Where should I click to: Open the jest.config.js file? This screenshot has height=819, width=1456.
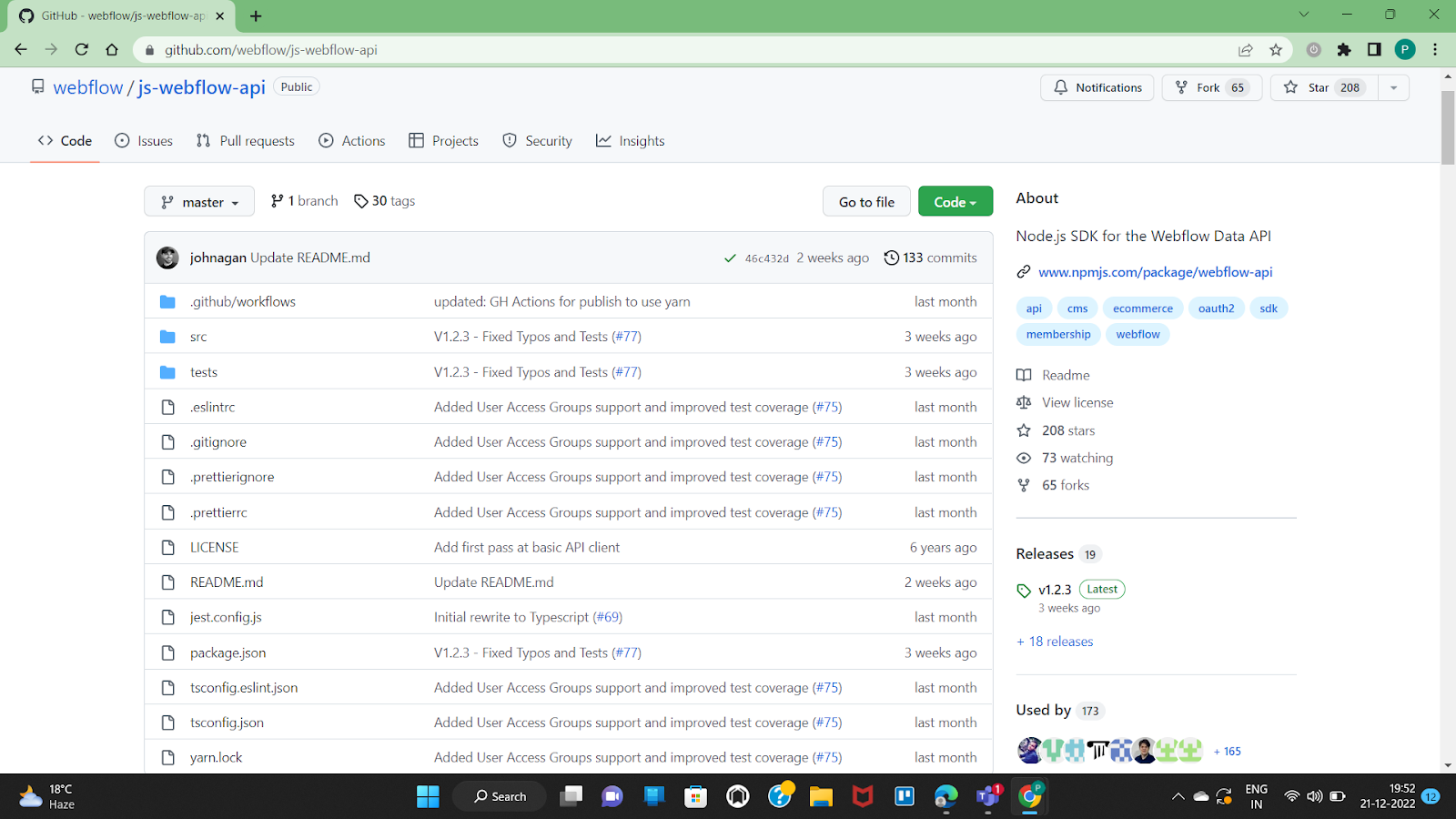point(226,617)
